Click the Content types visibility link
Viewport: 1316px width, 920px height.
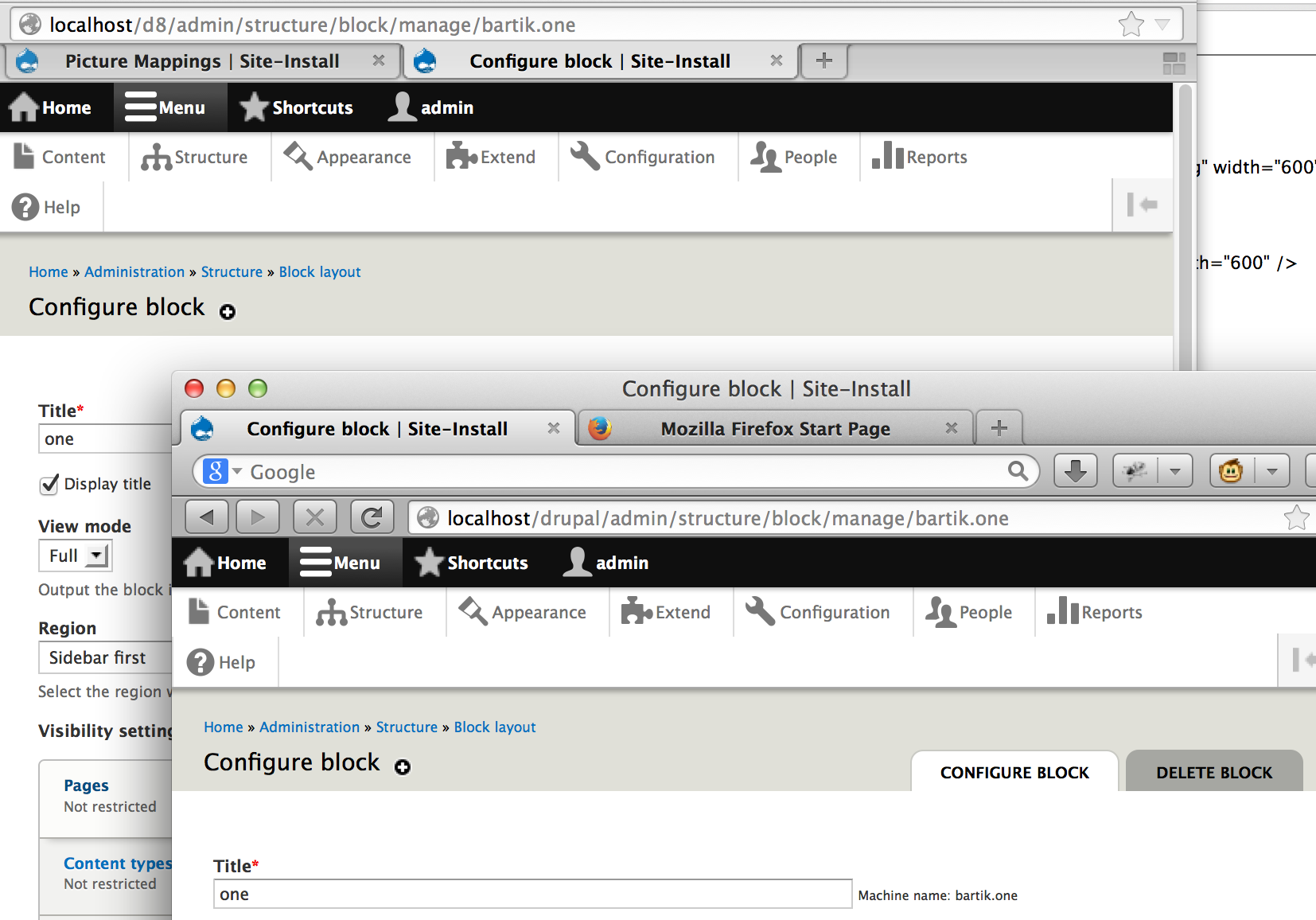117,863
